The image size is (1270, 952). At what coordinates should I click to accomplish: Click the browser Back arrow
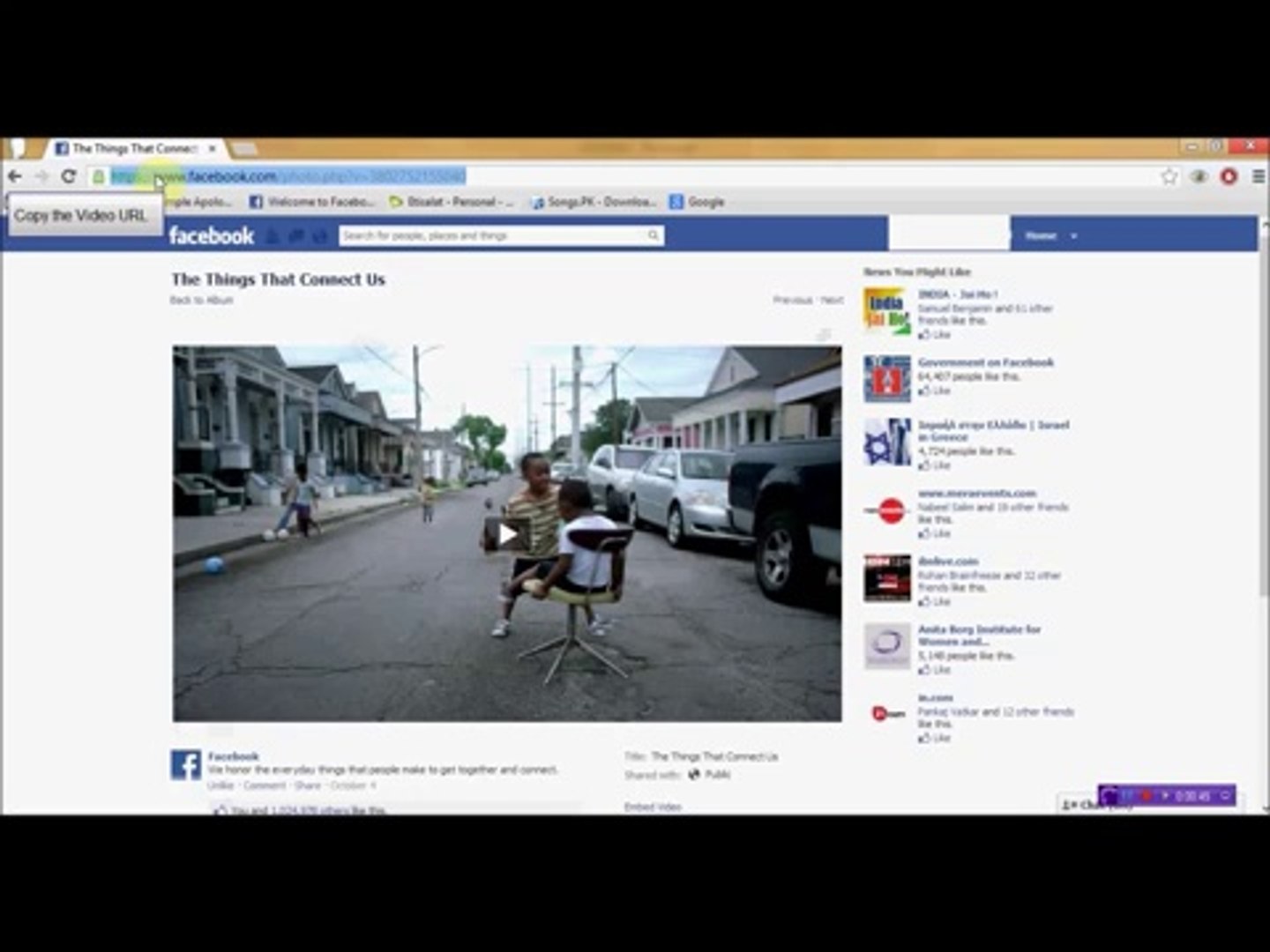(15, 176)
